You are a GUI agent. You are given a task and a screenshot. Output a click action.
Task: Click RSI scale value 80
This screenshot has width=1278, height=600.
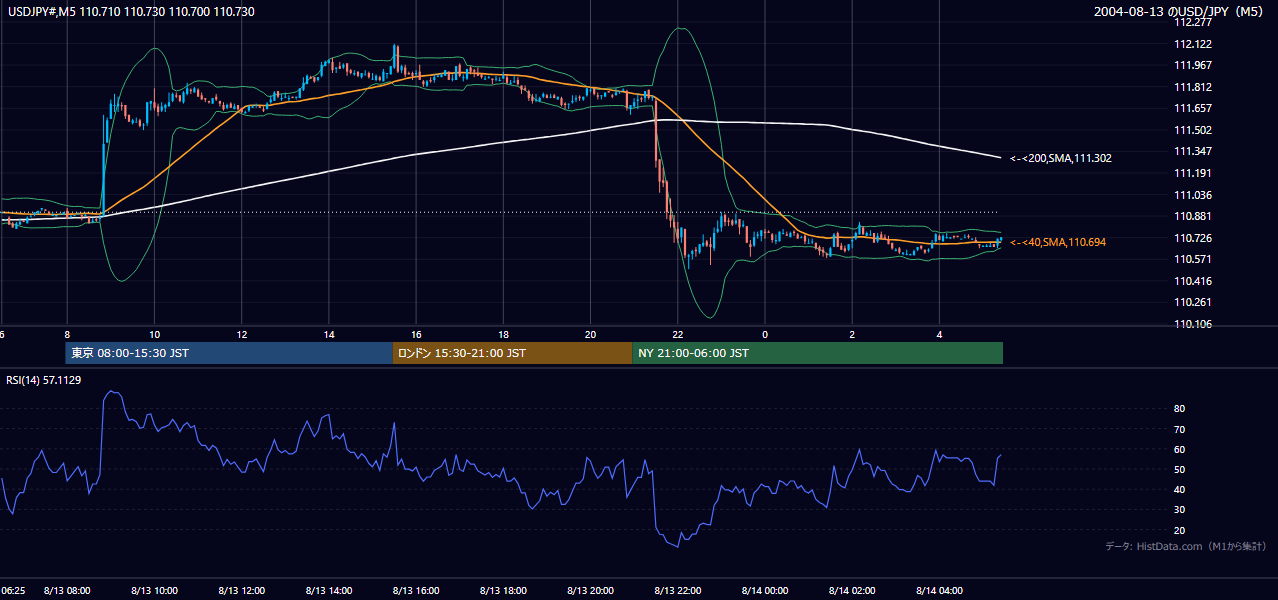tap(1179, 409)
